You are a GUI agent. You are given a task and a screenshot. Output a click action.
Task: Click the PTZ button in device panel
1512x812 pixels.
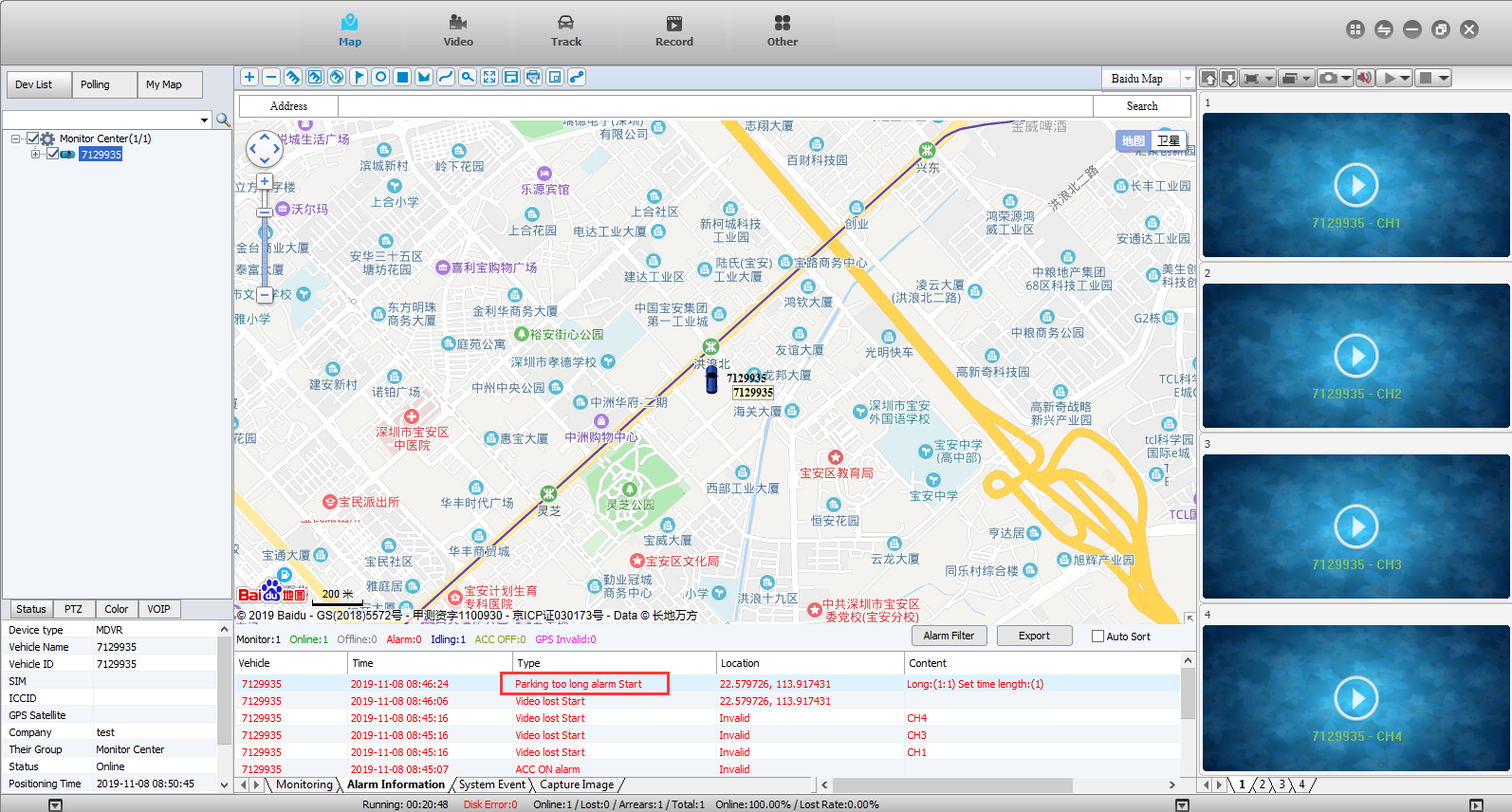pyautogui.click(x=73, y=609)
